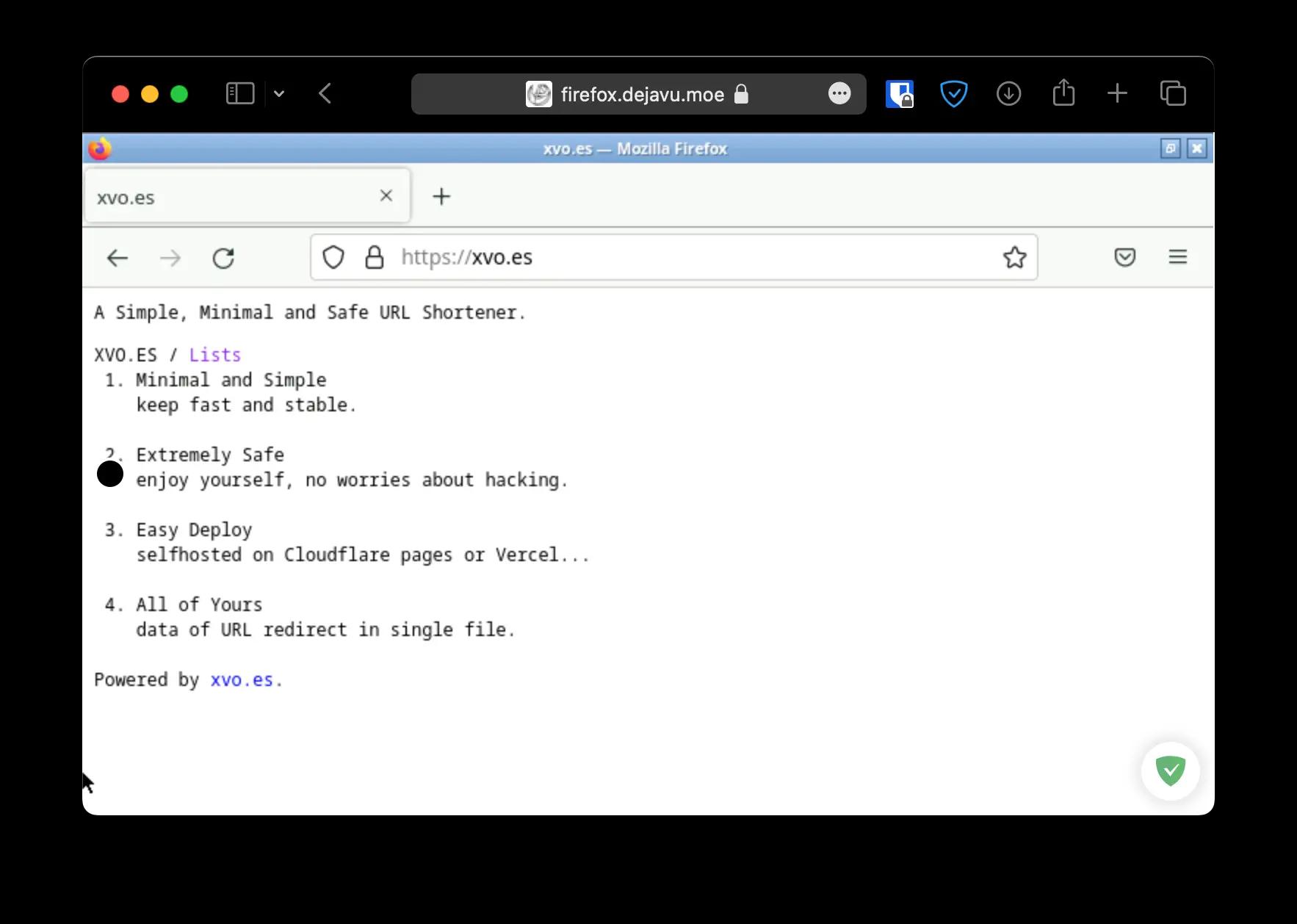1297x924 pixels.
Task: Click the 'Extremely Safe' list item
Action: pyautogui.click(x=210, y=455)
